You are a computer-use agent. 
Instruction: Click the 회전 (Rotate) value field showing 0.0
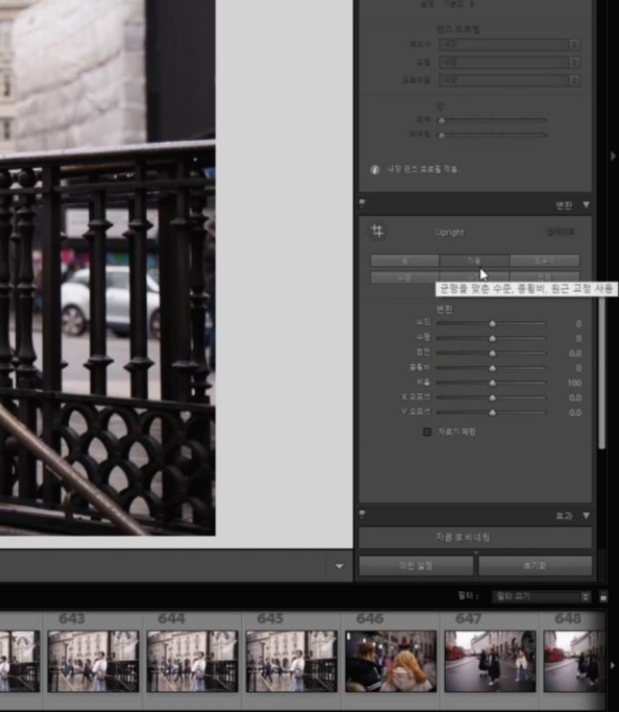[575, 353]
